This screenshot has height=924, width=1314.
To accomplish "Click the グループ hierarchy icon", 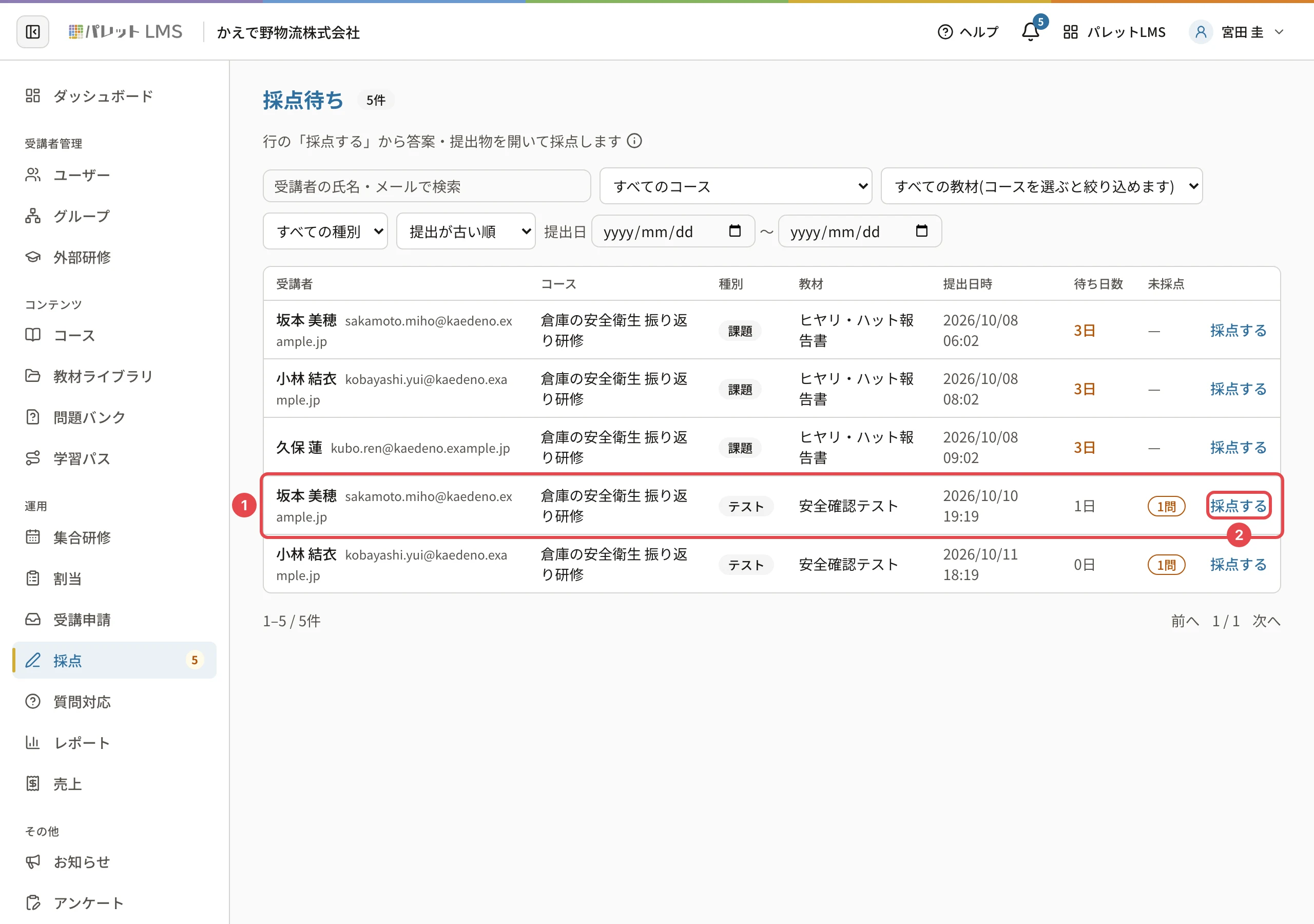I will (33, 216).
